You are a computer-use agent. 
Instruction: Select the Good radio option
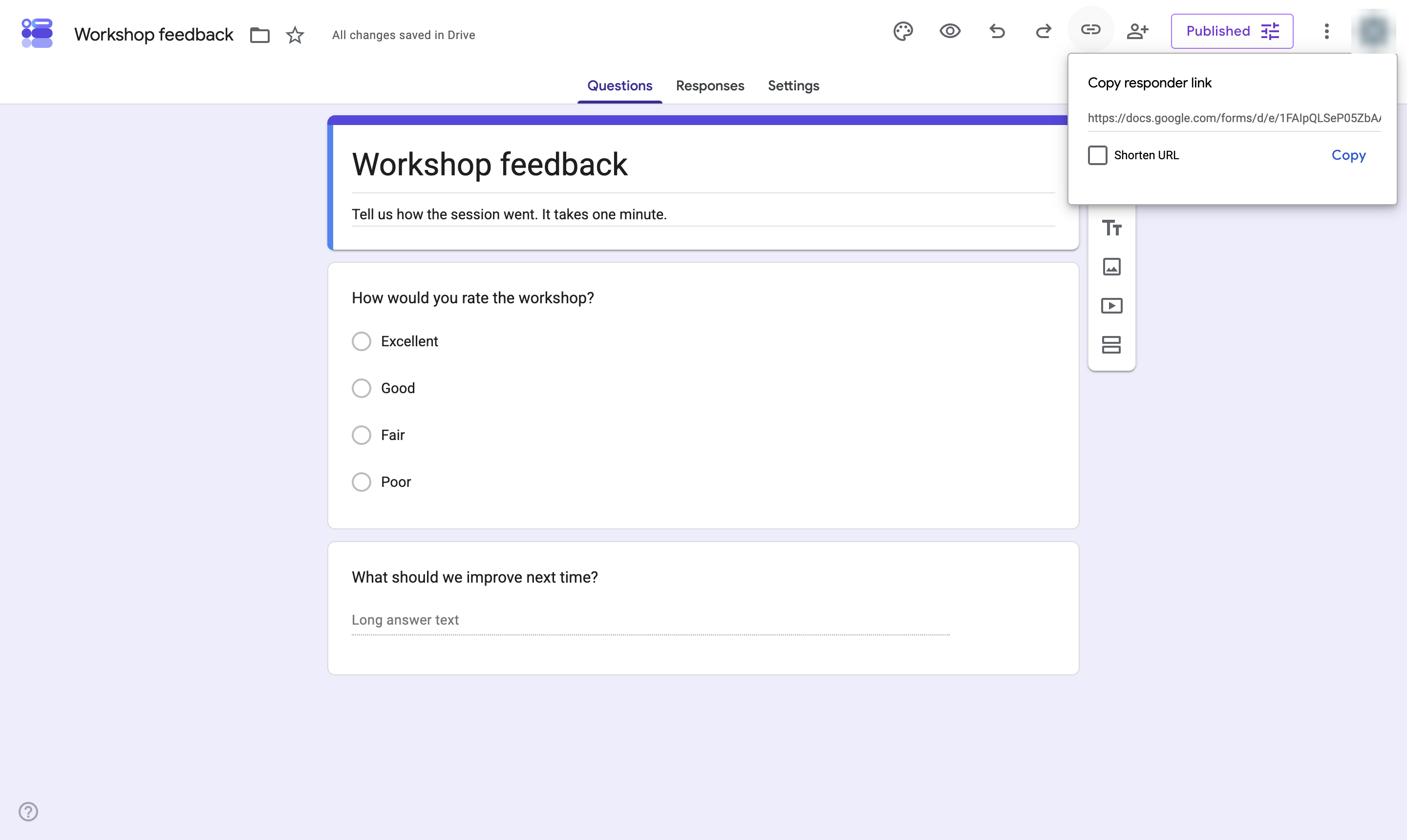click(361, 388)
